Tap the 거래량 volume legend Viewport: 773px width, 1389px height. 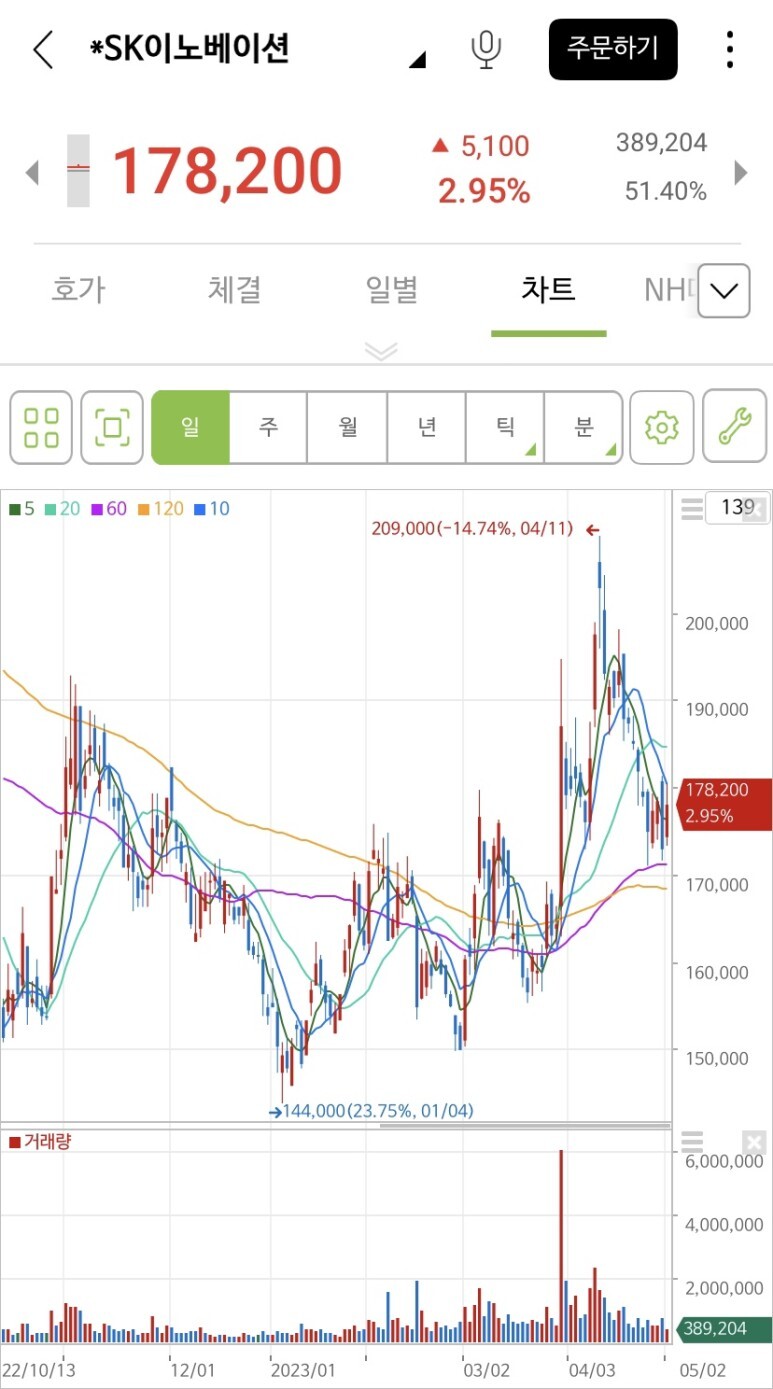[40, 1141]
